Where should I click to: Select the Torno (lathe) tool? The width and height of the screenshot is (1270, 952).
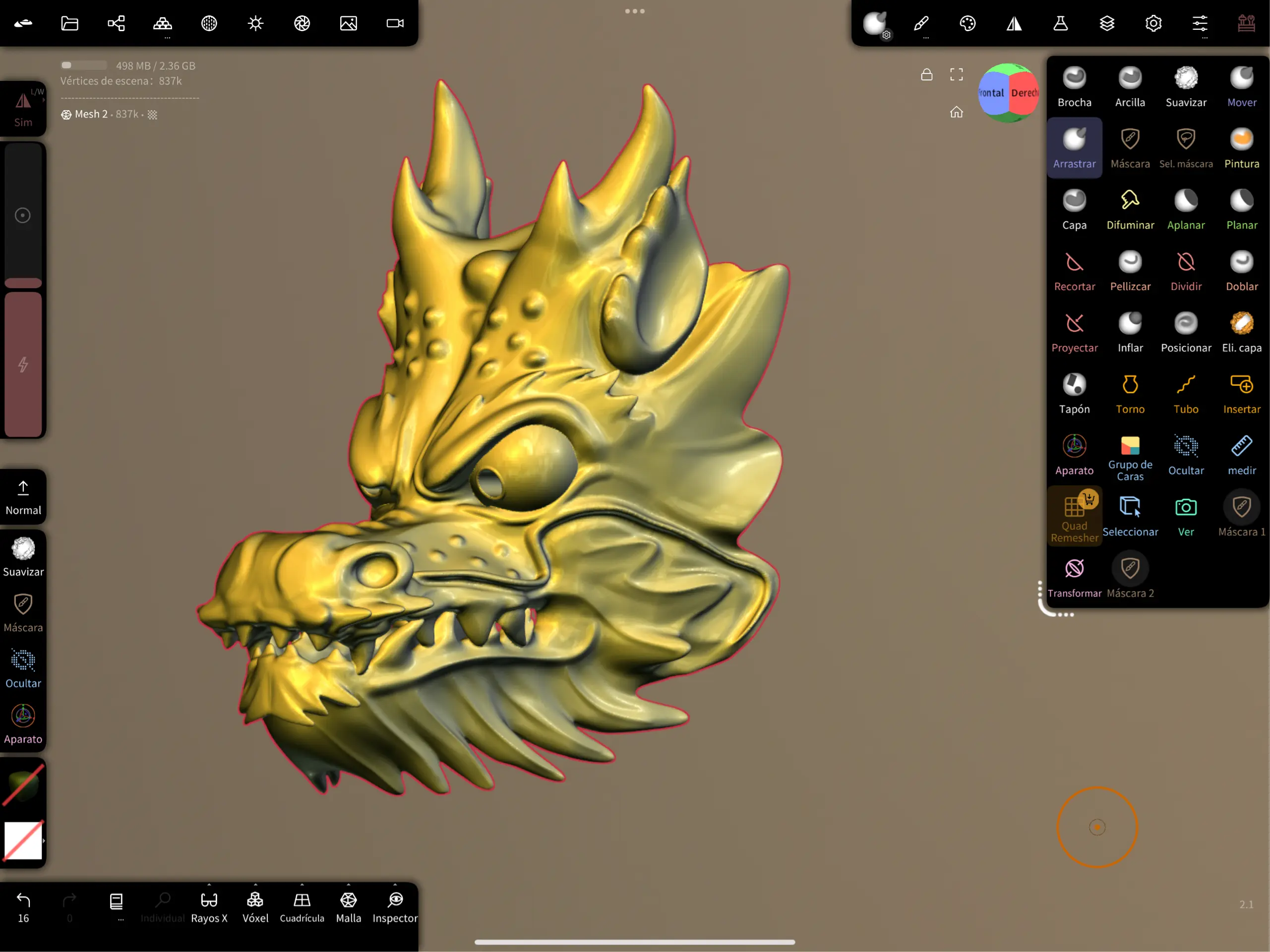pyautogui.click(x=1129, y=393)
